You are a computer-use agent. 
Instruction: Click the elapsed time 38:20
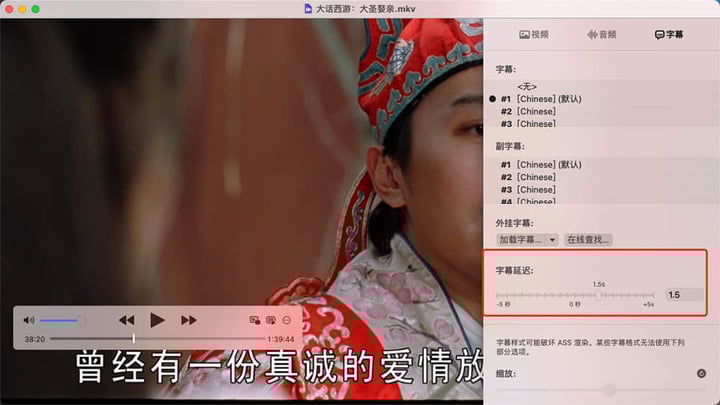(x=34, y=339)
